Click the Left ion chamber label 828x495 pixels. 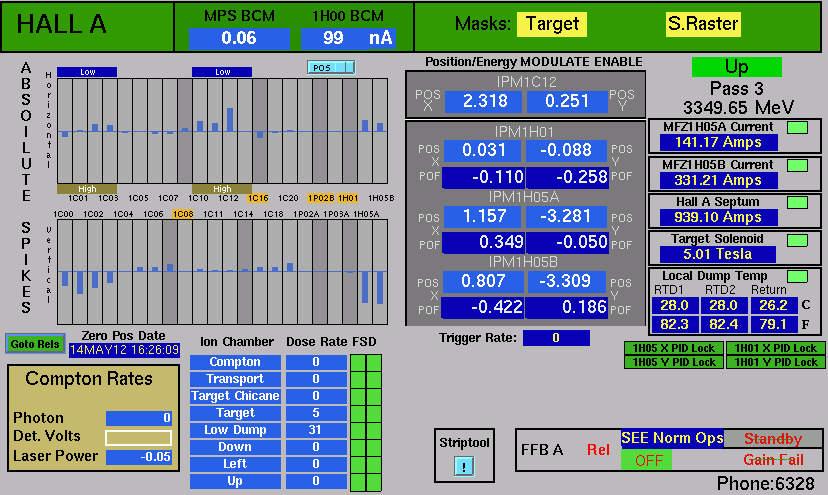(x=235, y=464)
